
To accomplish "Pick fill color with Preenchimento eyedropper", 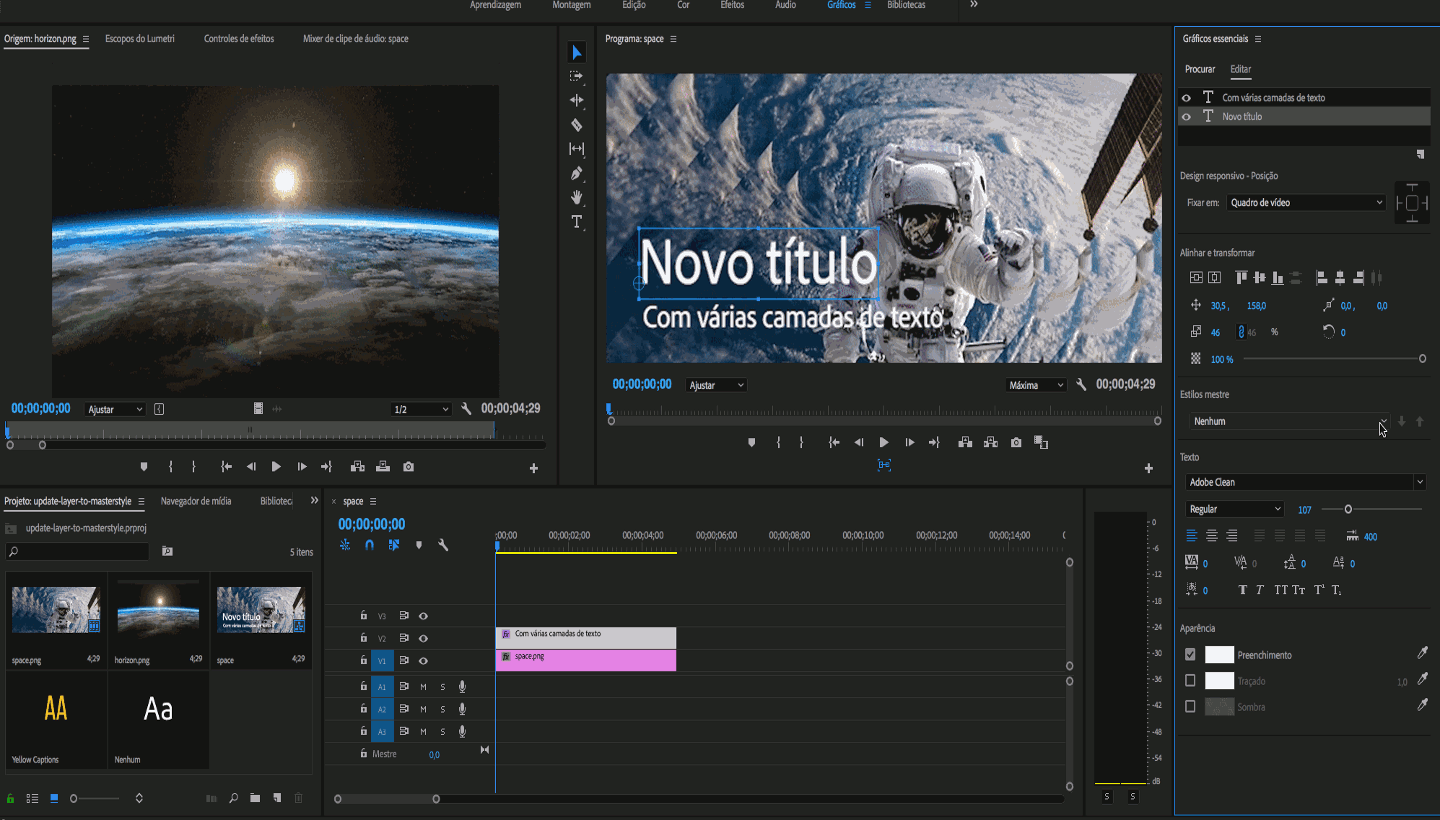I will tap(1423, 654).
